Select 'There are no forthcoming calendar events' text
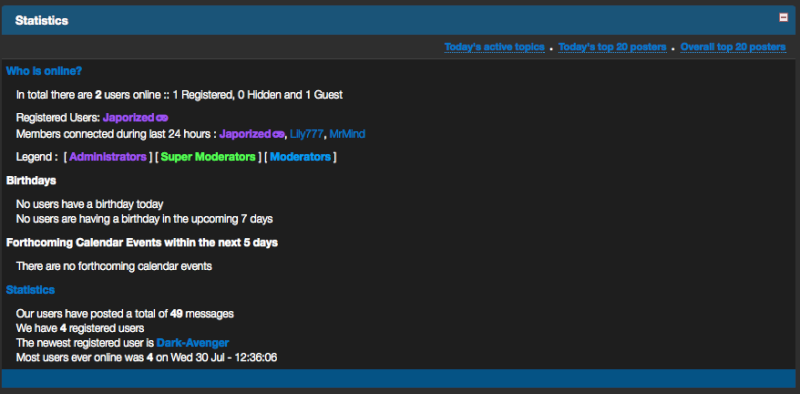Viewport: 800px width, 394px height. (x=114, y=266)
